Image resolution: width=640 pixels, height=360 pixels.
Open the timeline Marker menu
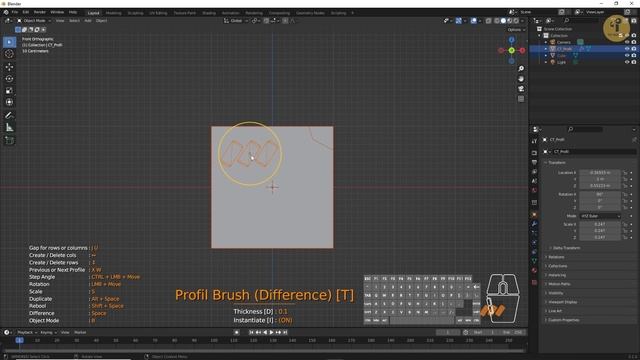point(80,333)
